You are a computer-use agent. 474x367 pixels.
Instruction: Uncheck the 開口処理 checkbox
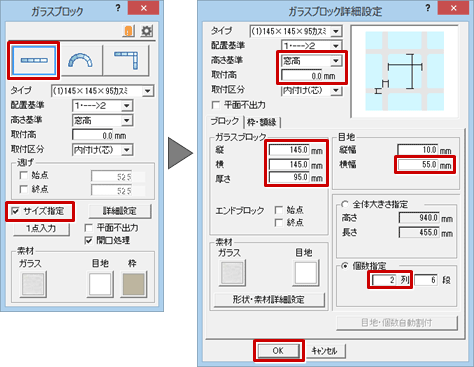[x=89, y=240]
